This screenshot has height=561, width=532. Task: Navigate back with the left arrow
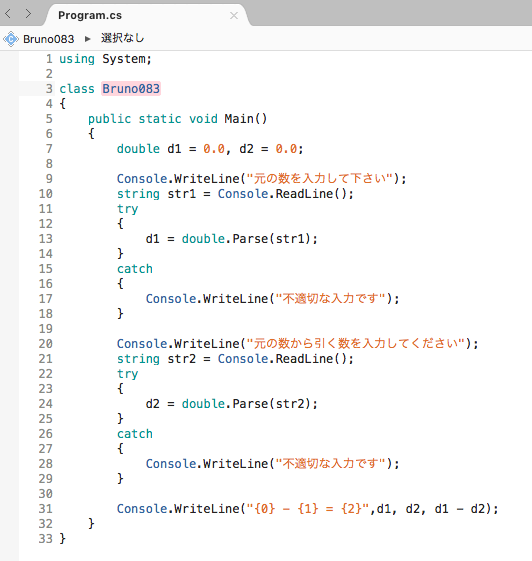click(8, 14)
